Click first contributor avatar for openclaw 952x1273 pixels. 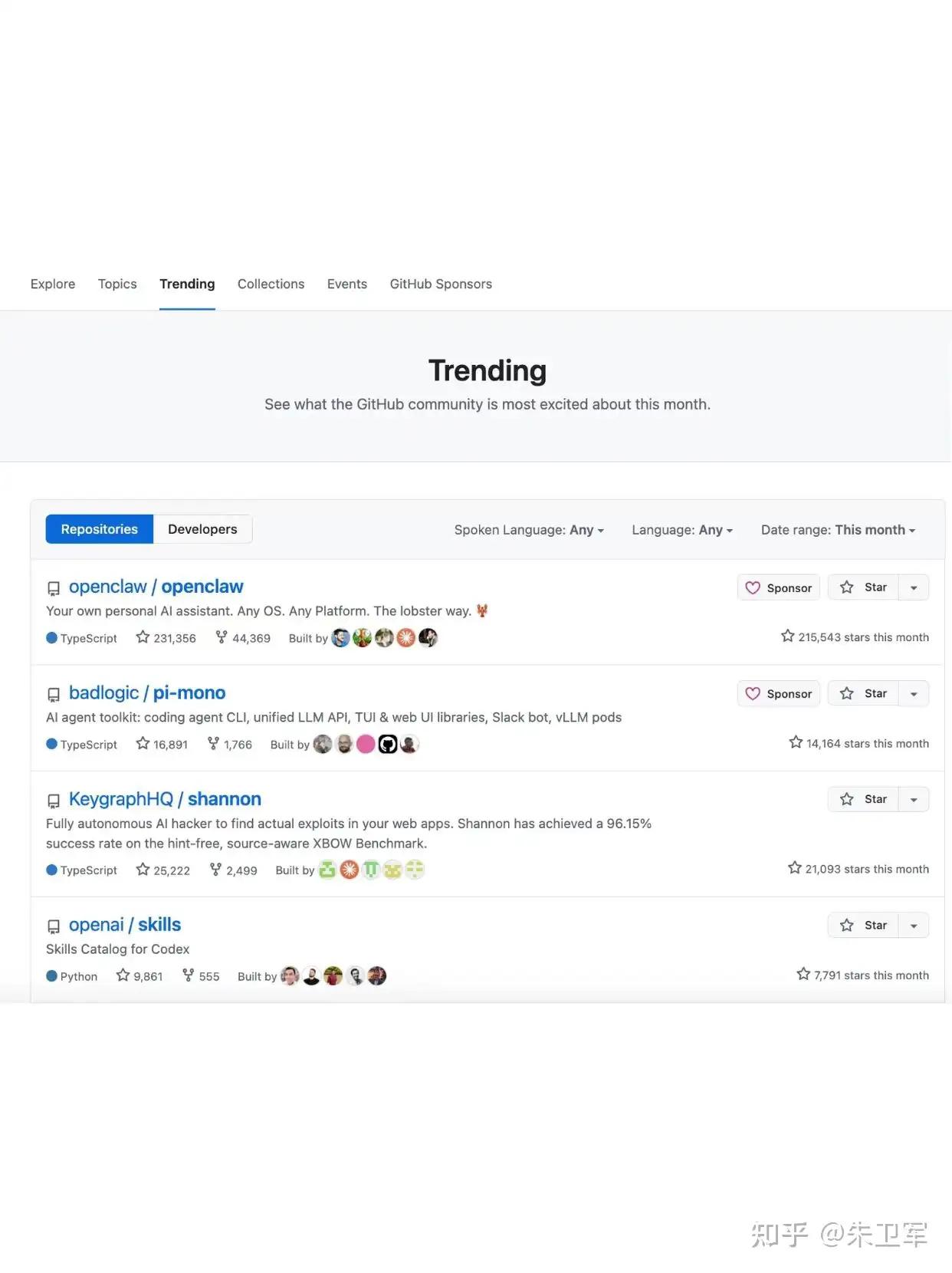(340, 638)
